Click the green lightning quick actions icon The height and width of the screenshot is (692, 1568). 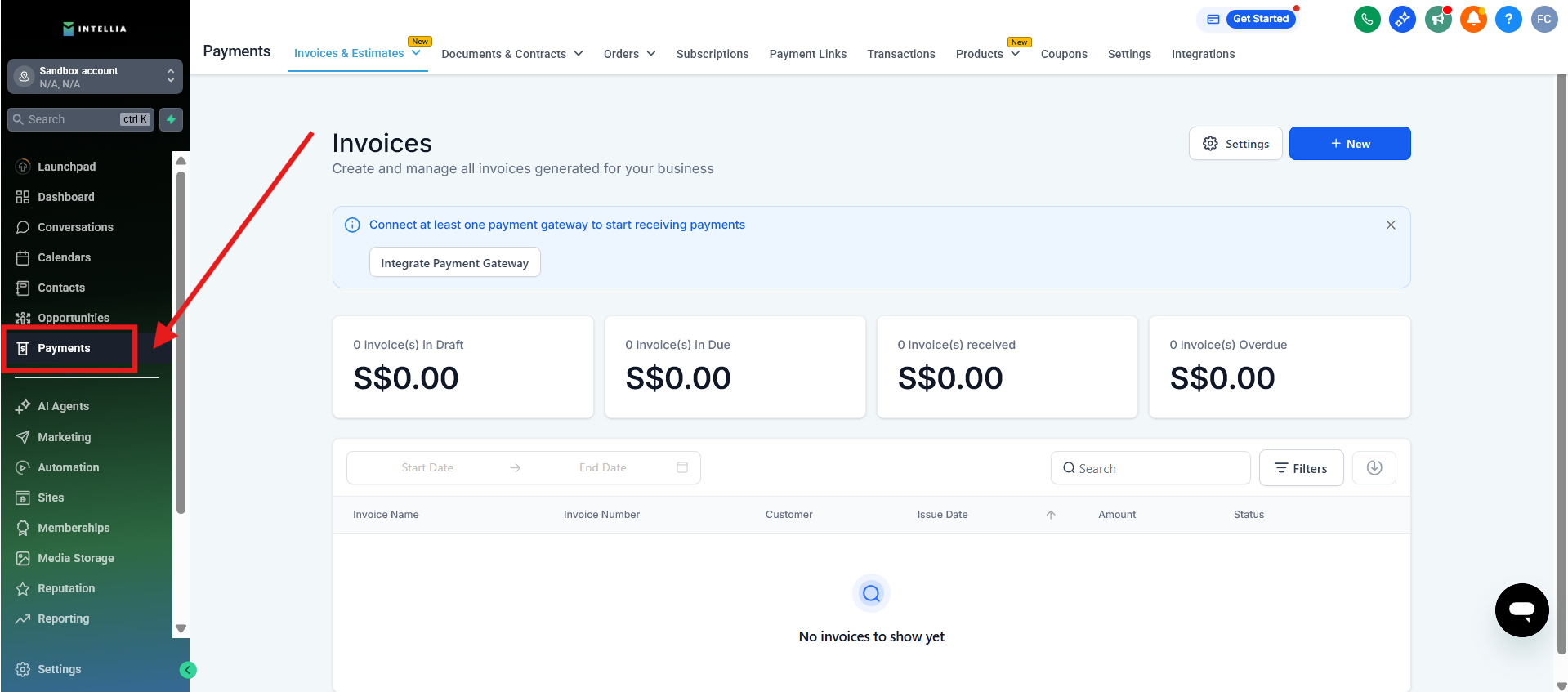point(171,119)
